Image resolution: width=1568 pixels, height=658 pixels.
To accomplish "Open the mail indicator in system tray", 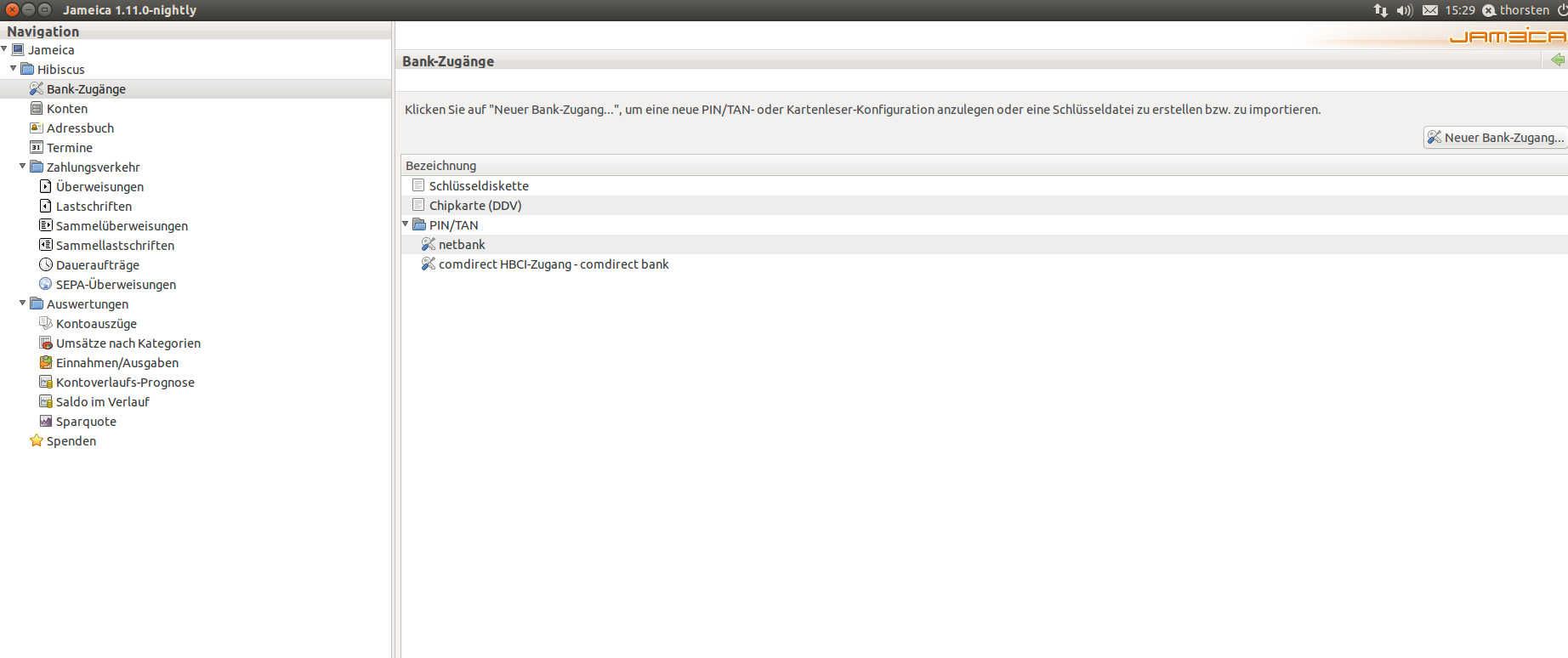I will (1430, 10).
